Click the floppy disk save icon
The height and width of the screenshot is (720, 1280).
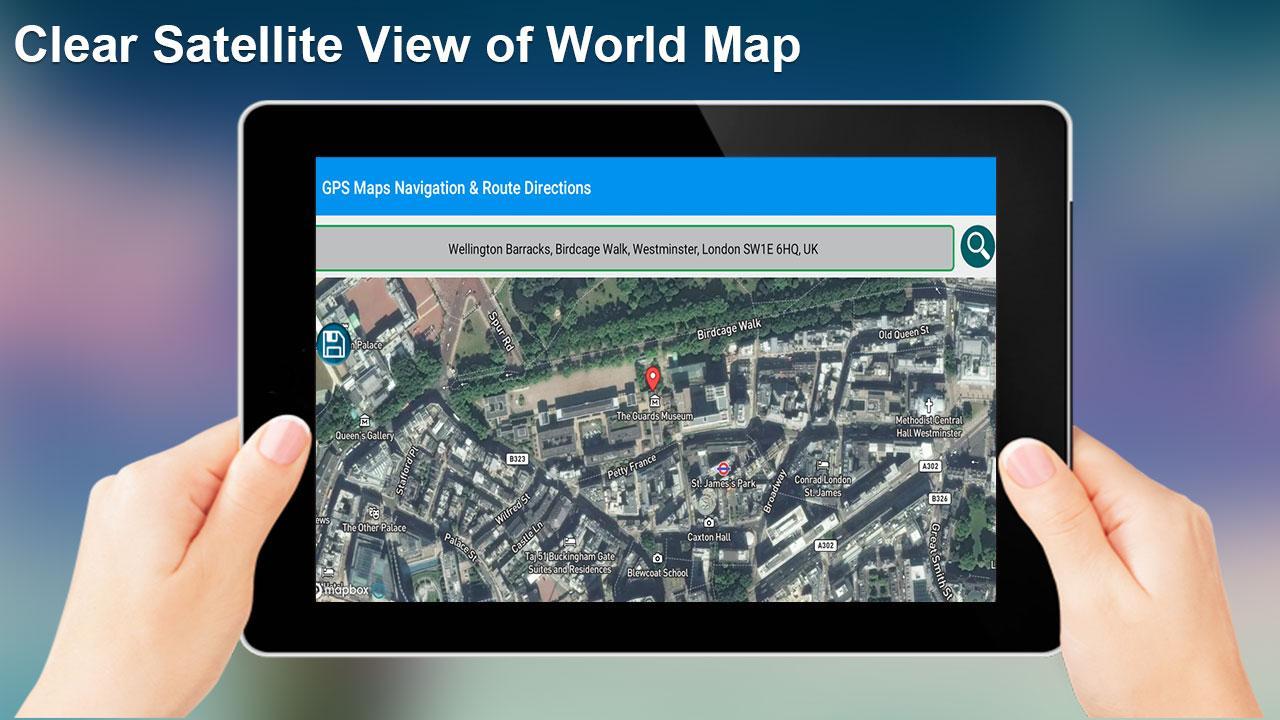coord(333,345)
